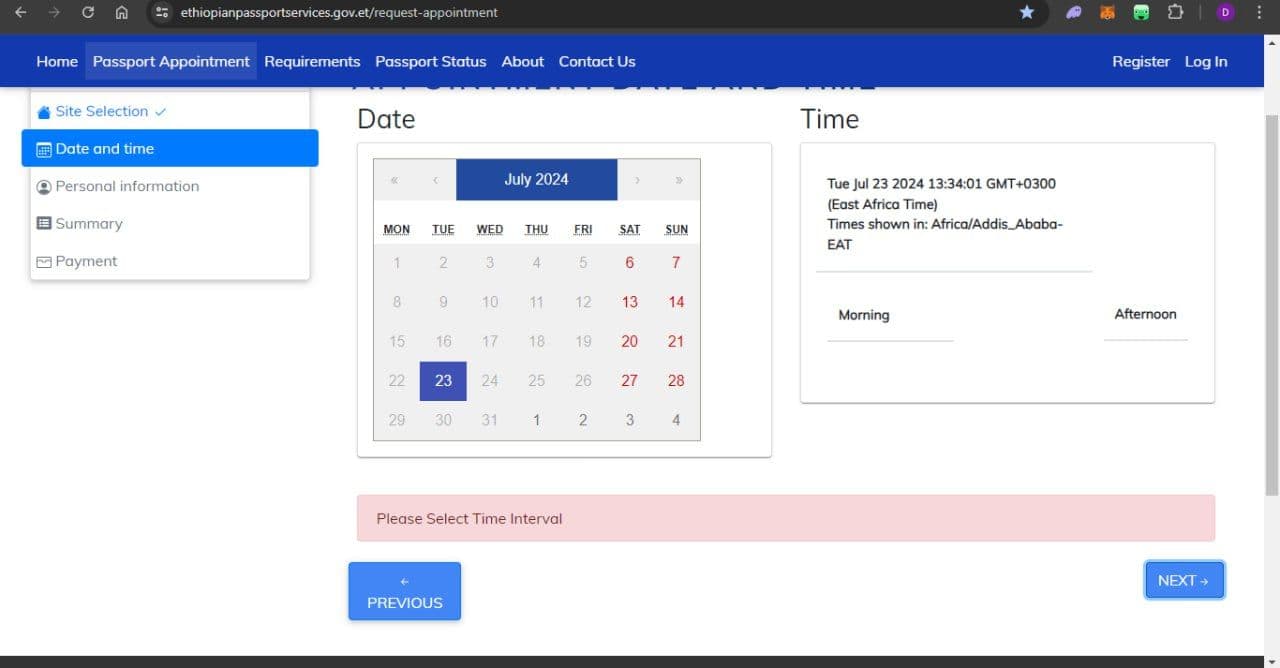Go to the Requirements page

[x=312, y=61]
